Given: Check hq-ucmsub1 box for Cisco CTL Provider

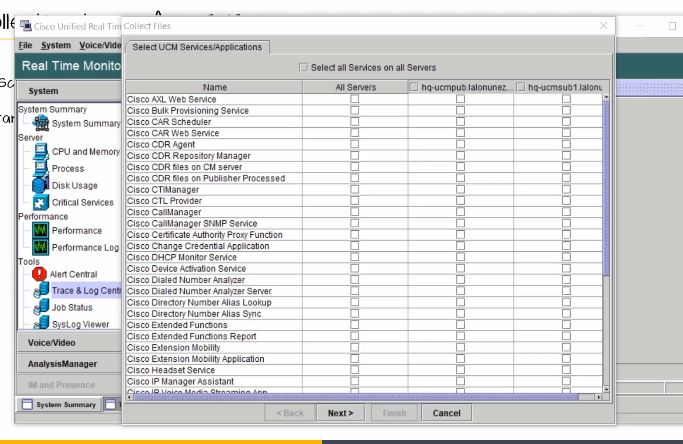Looking at the screenshot, I should [566, 200].
